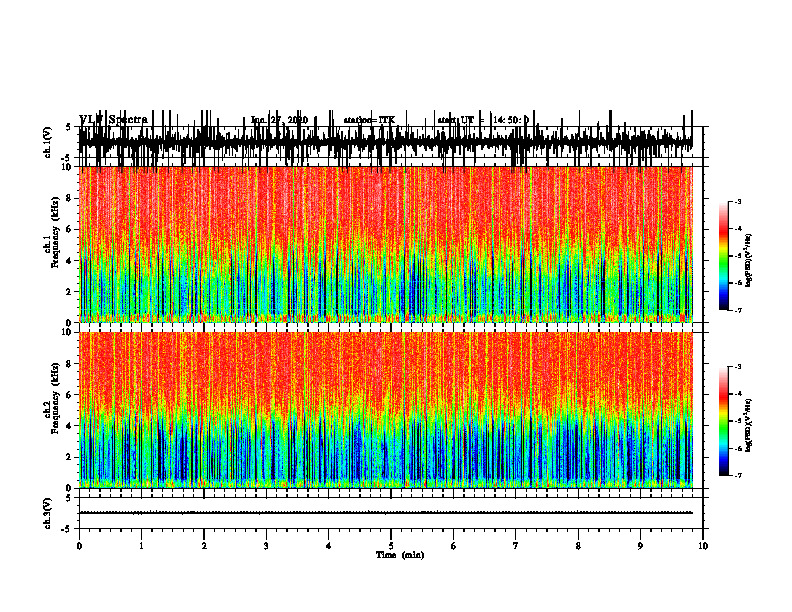Click the 'station=ITK' header label
Viewport: 792px width, 612px height.
369,120
